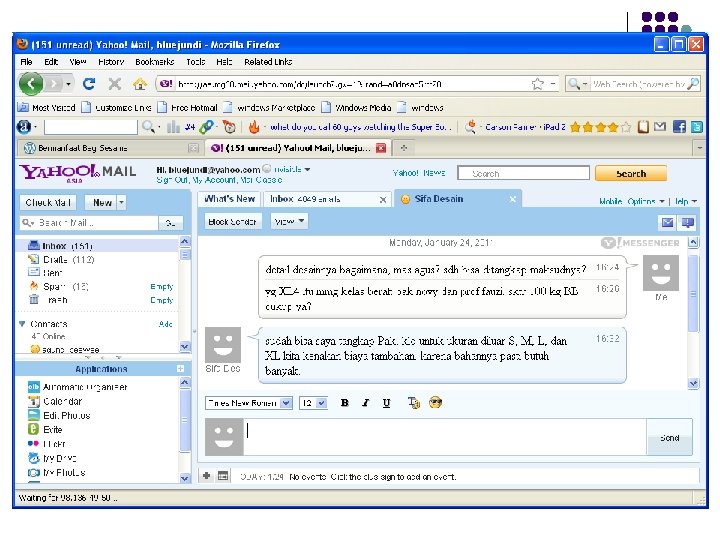The height and width of the screenshot is (540, 720).
Task: Open the Options dropdown menu
Action: click(x=647, y=201)
